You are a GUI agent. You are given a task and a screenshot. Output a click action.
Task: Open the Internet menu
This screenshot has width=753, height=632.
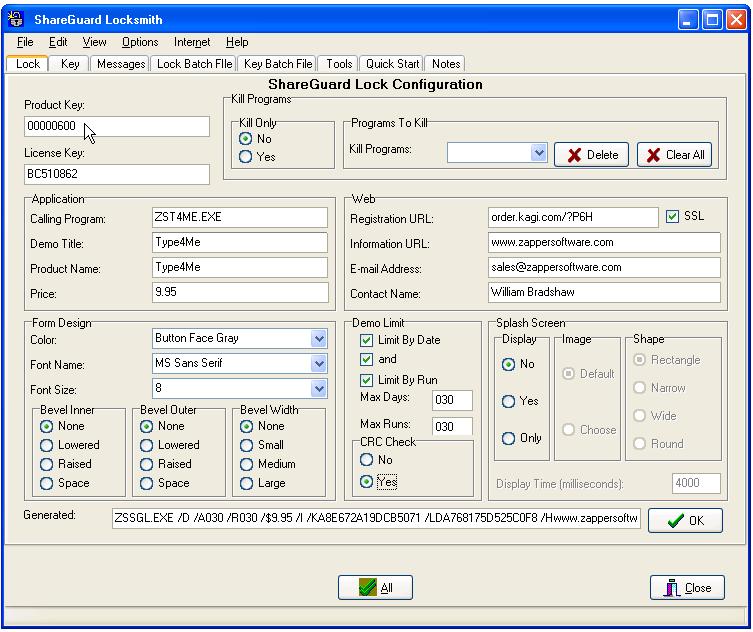point(192,42)
